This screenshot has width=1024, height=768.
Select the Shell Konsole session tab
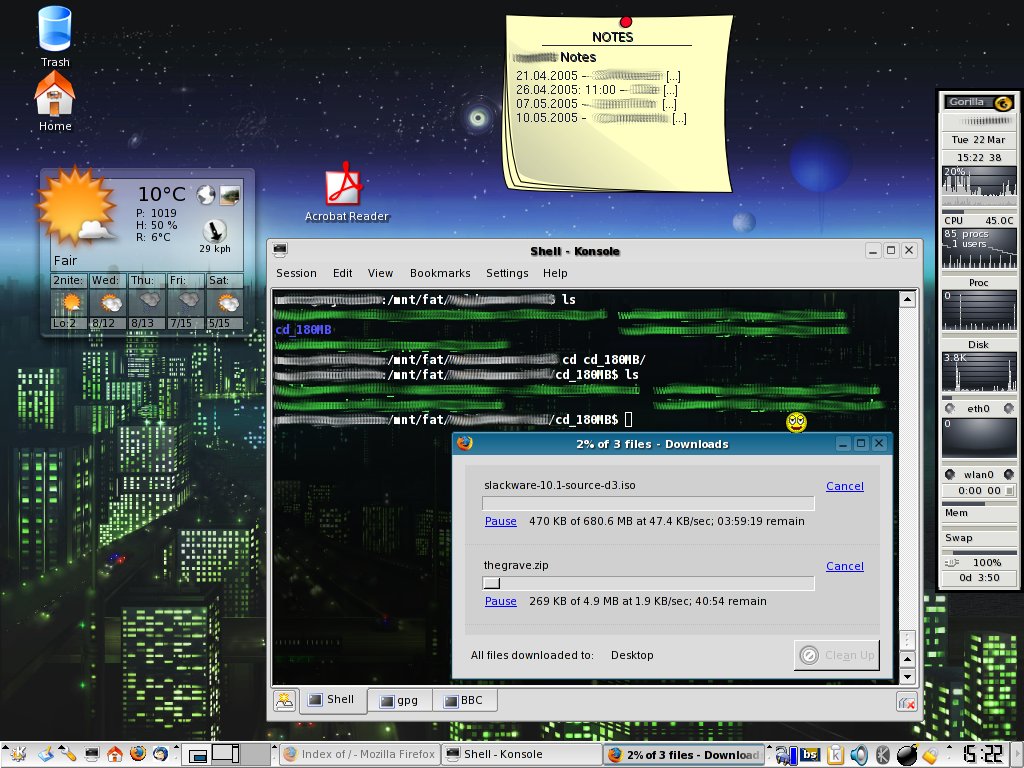332,700
